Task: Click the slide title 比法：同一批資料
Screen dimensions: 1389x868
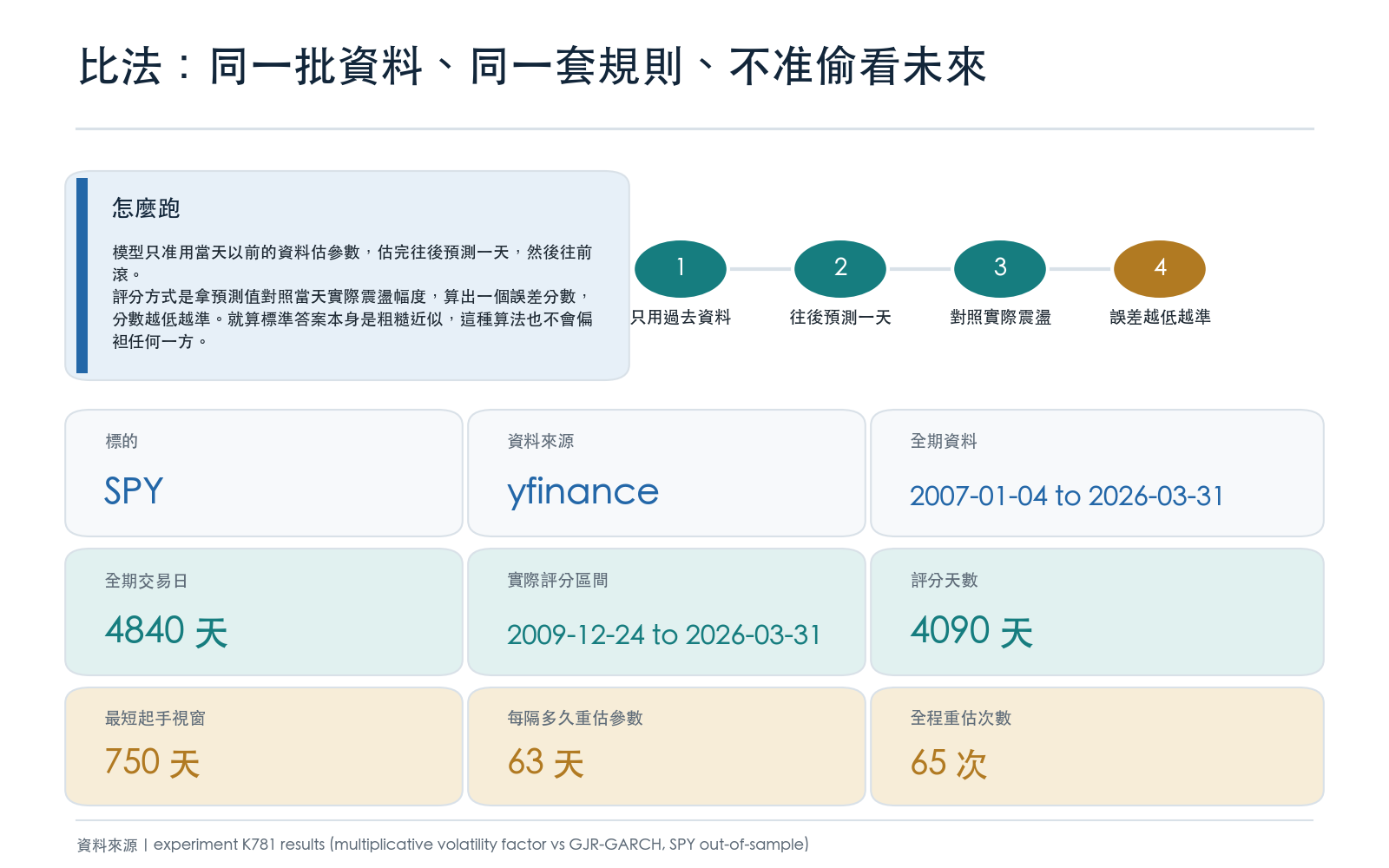Action: pyautogui.click(x=532, y=67)
